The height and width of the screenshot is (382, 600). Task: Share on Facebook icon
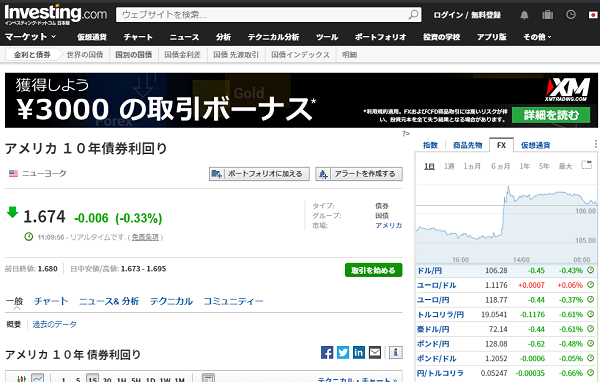tap(327, 352)
